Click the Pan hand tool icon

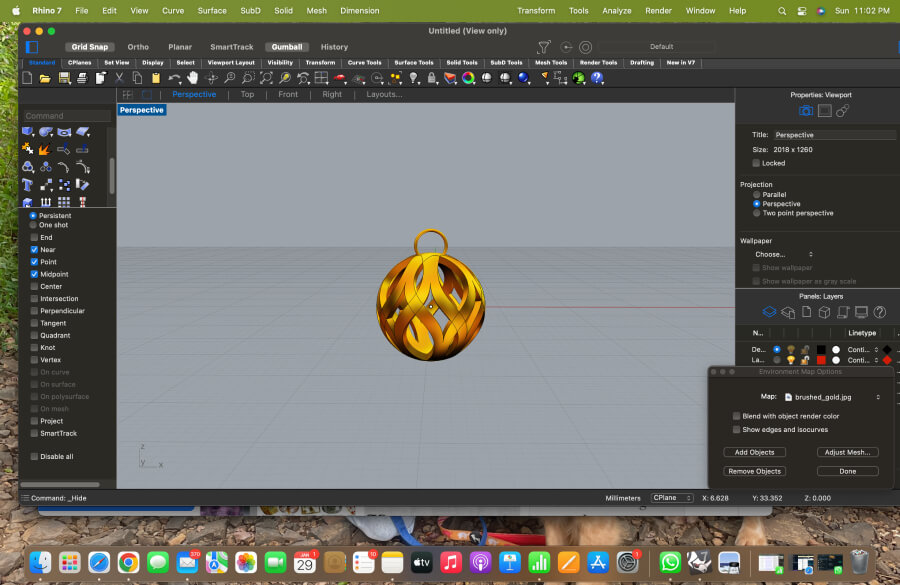point(192,78)
